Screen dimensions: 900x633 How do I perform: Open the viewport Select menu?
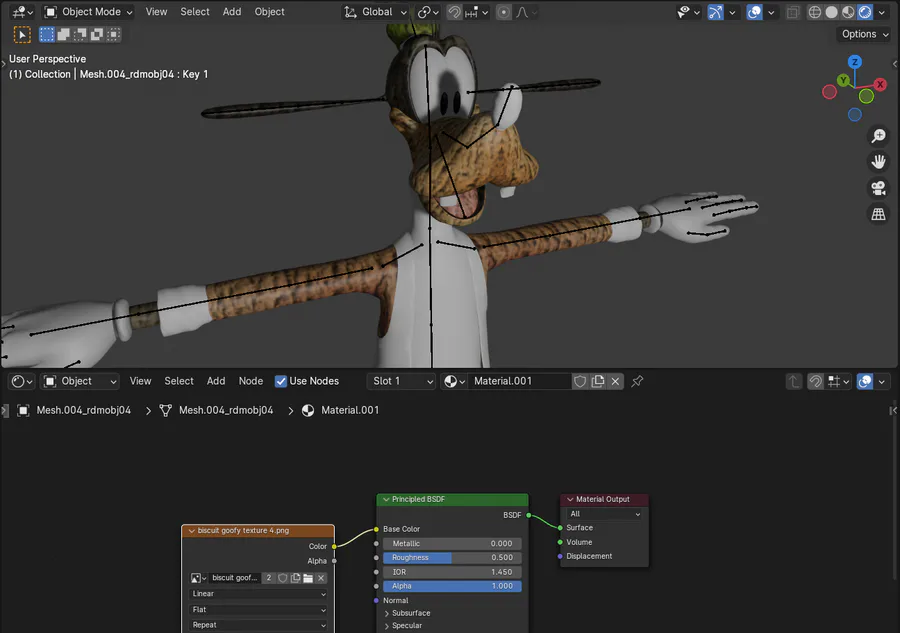click(x=195, y=11)
